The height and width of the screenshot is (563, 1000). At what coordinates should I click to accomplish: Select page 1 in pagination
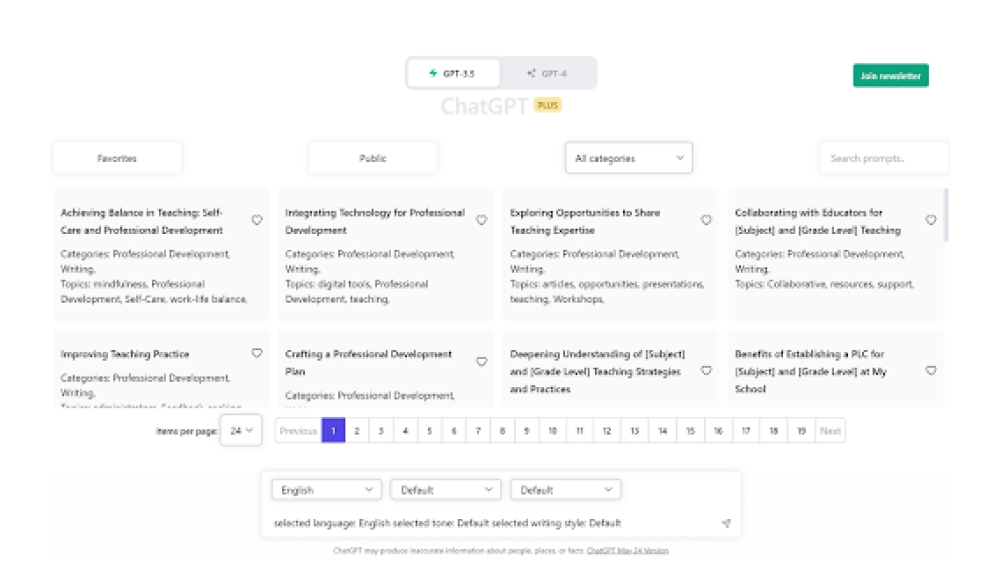pyautogui.click(x=334, y=431)
